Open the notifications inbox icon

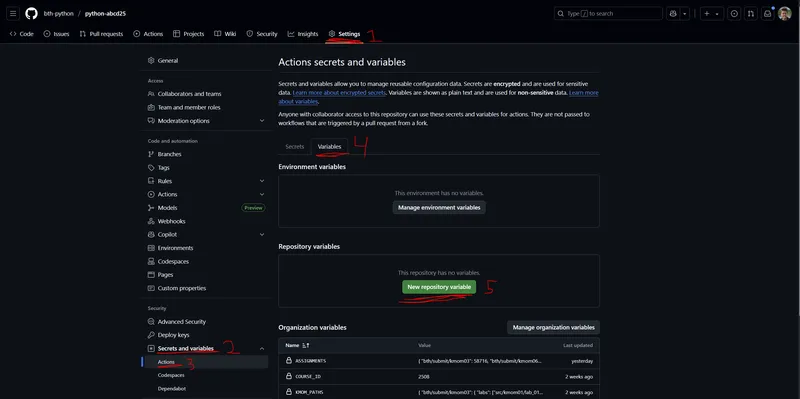coord(767,14)
